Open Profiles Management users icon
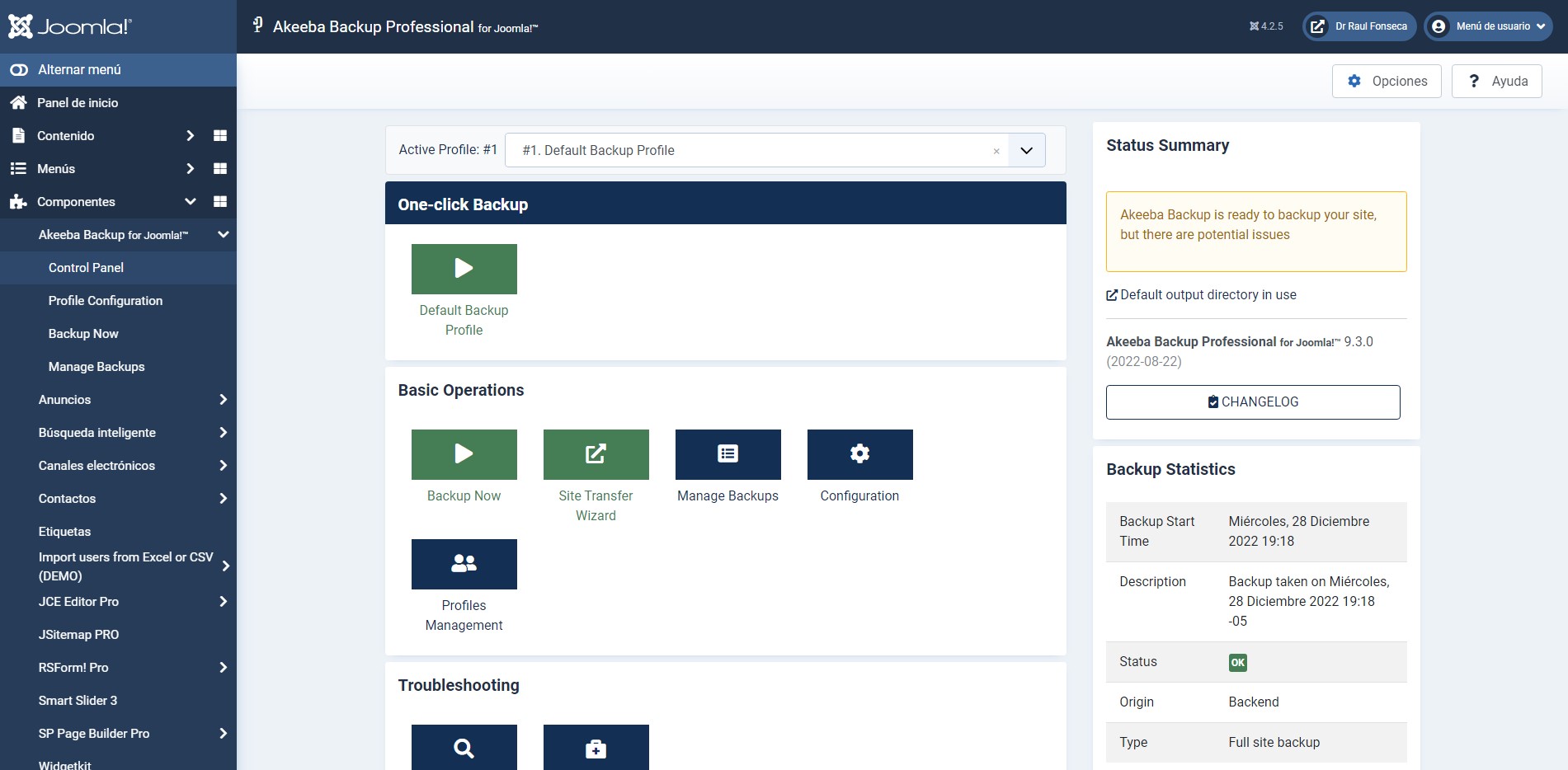The image size is (1568, 770). [x=464, y=564]
